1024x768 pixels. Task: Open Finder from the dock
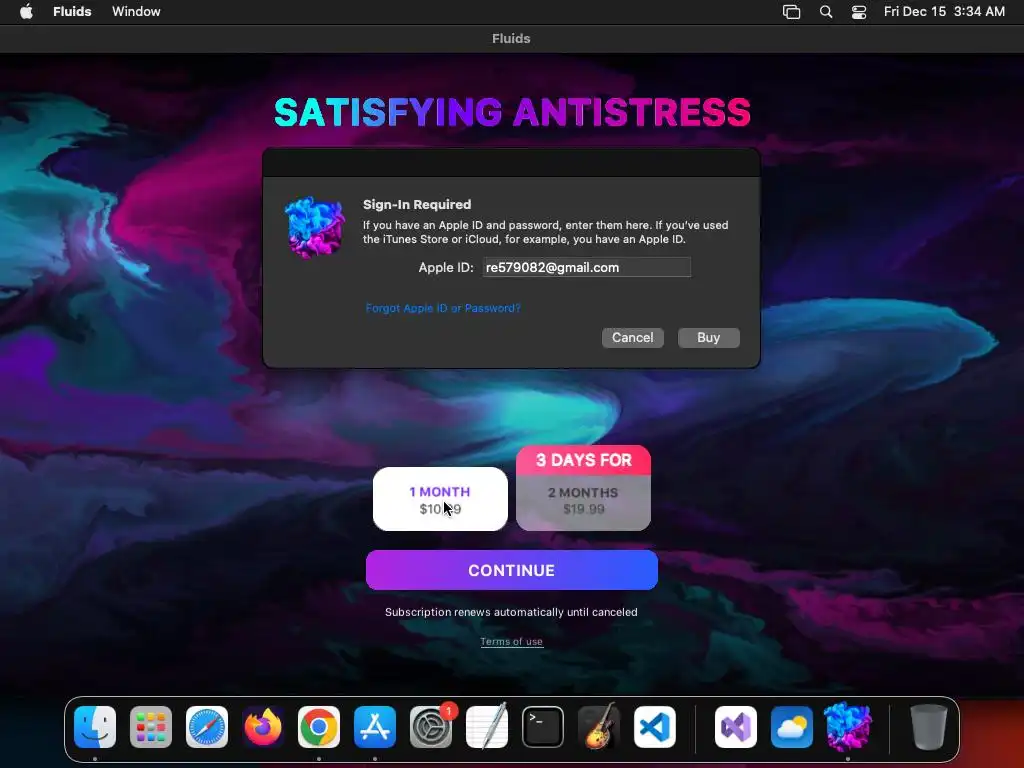pos(95,727)
